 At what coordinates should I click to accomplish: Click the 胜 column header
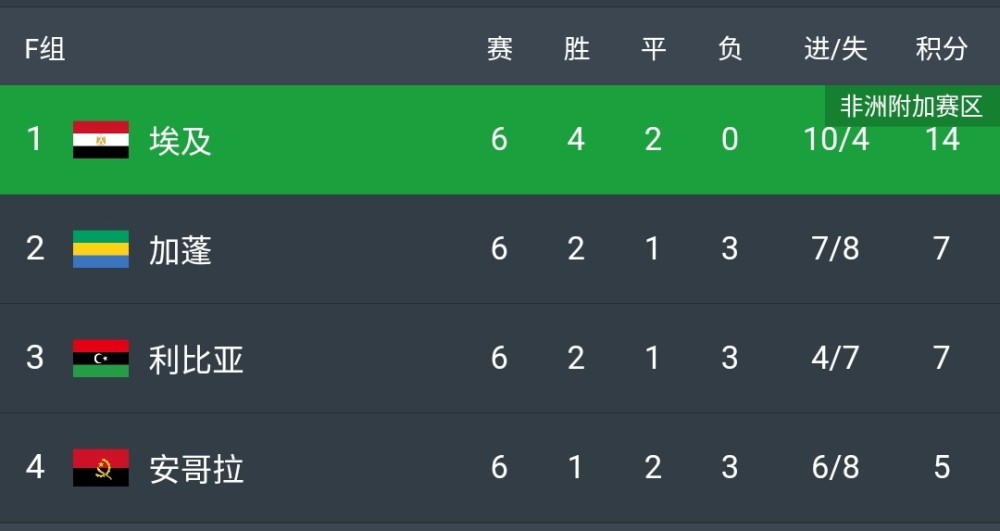[x=577, y=48]
